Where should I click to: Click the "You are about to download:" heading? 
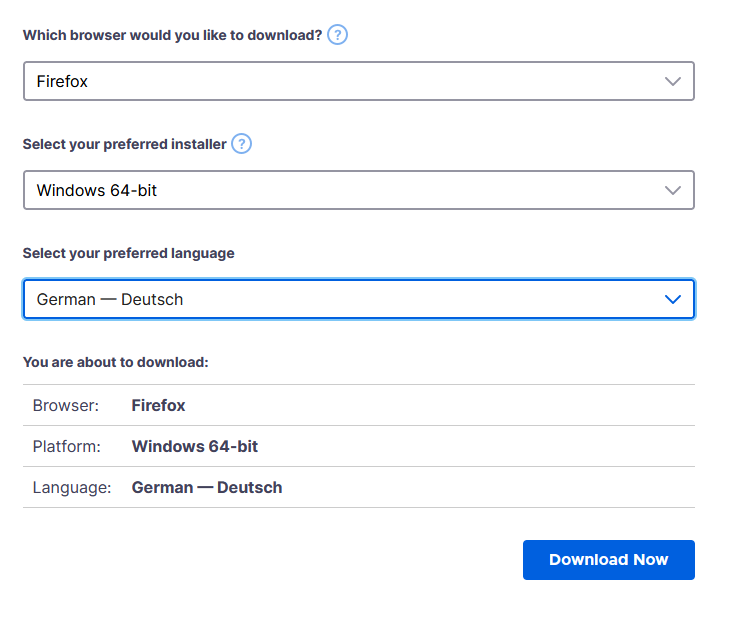(115, 362)
